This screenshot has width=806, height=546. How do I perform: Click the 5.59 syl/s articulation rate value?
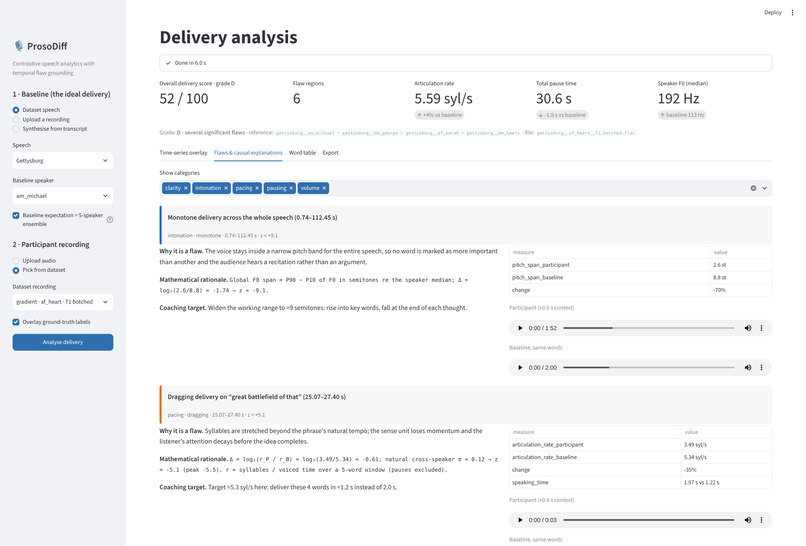(x=443, y=99)
